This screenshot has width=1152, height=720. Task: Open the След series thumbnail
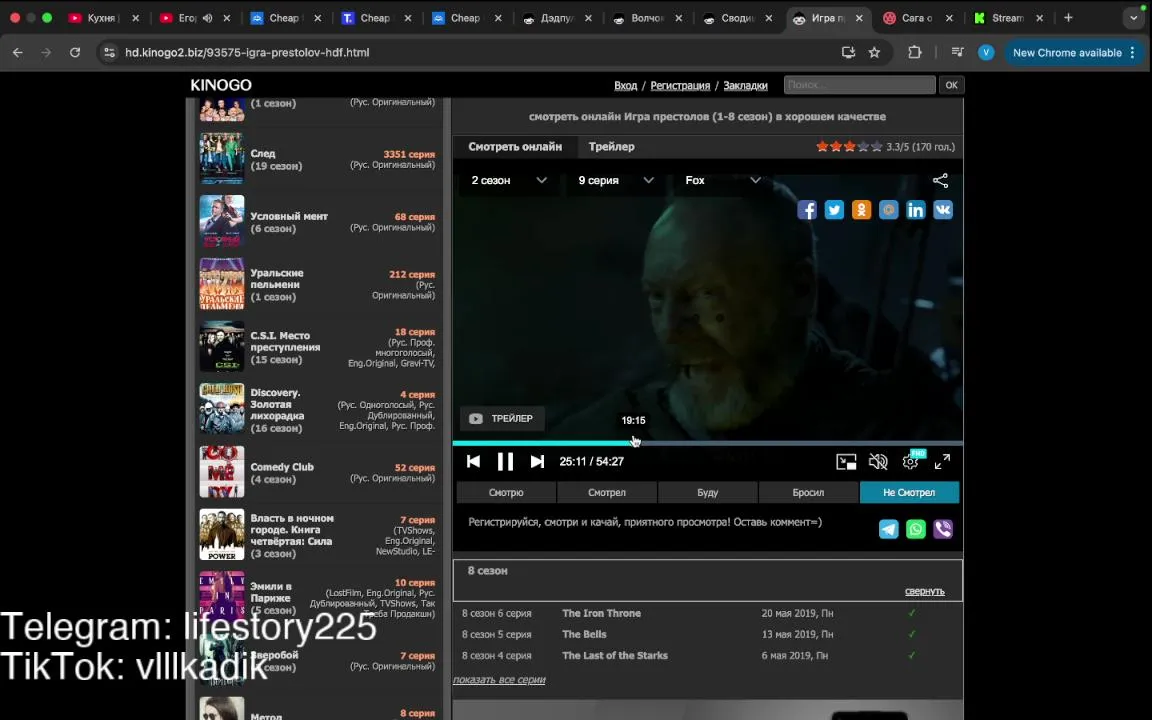222,159
